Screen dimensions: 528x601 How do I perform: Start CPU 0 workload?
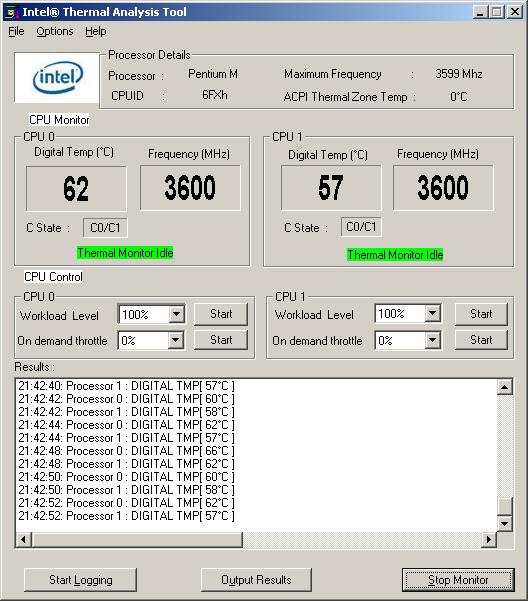221,314
